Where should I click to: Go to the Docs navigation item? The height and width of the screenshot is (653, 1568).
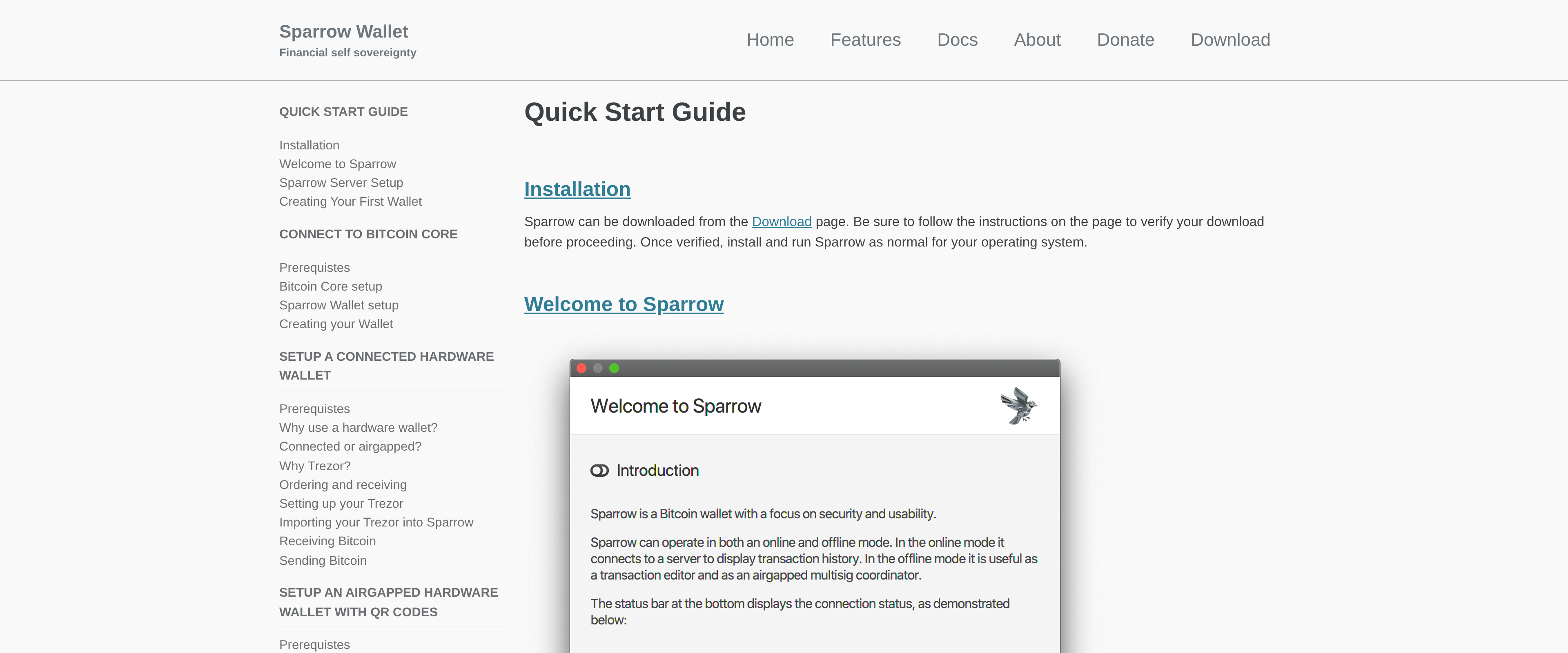pos(957,40)
